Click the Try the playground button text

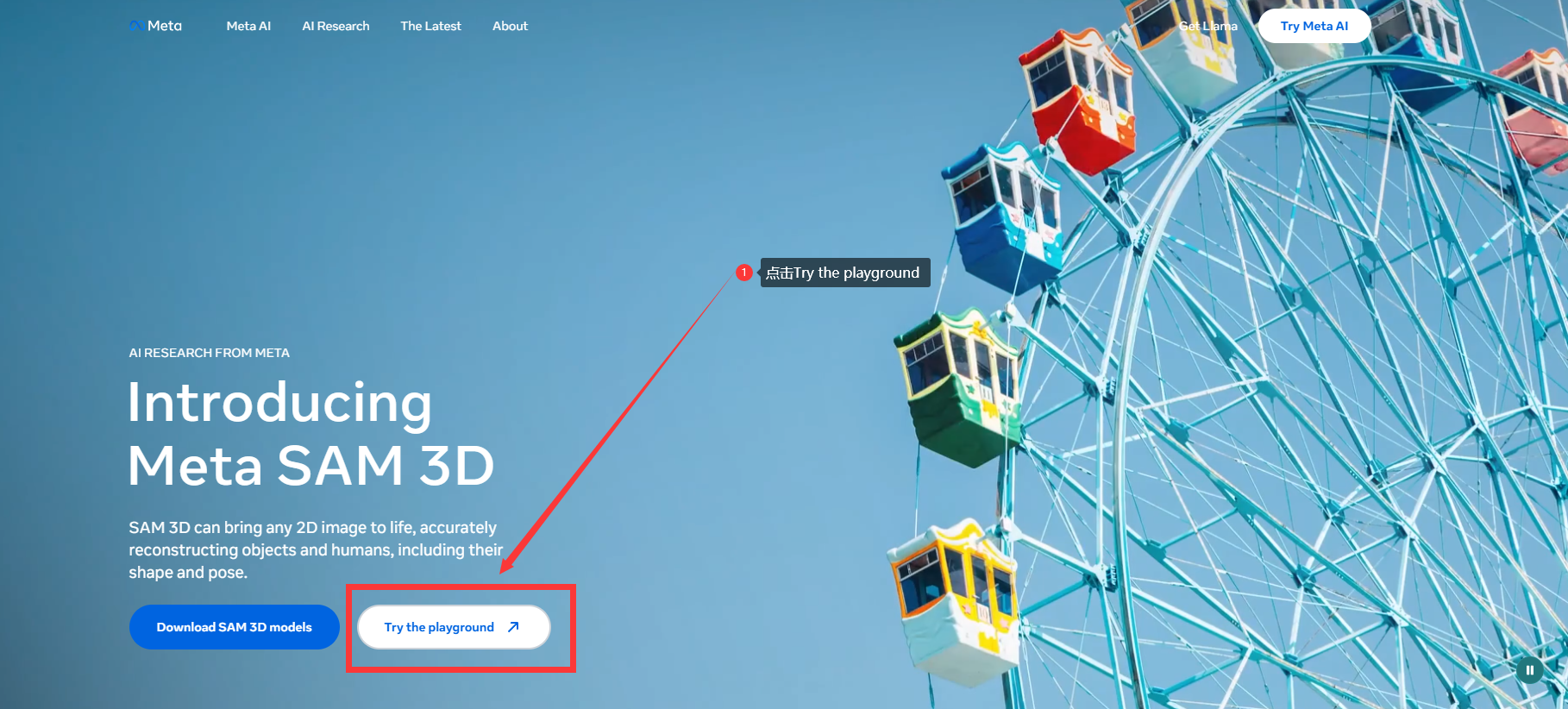439,627
